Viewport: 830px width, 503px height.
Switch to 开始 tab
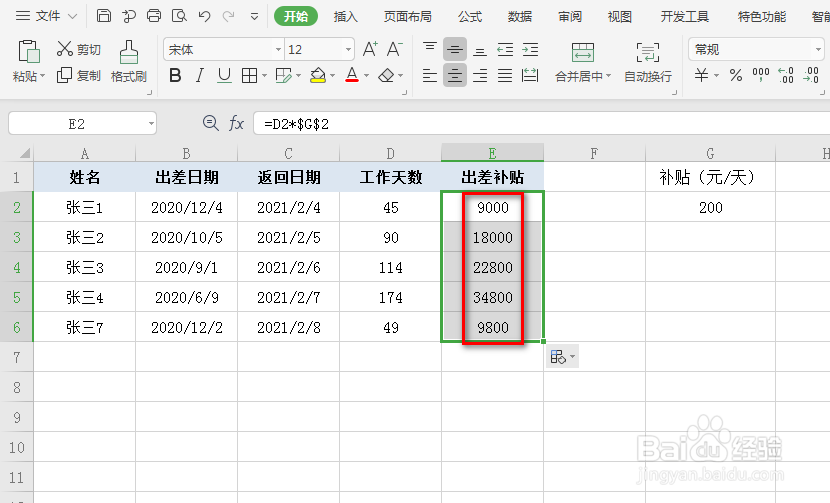point(295,16)
